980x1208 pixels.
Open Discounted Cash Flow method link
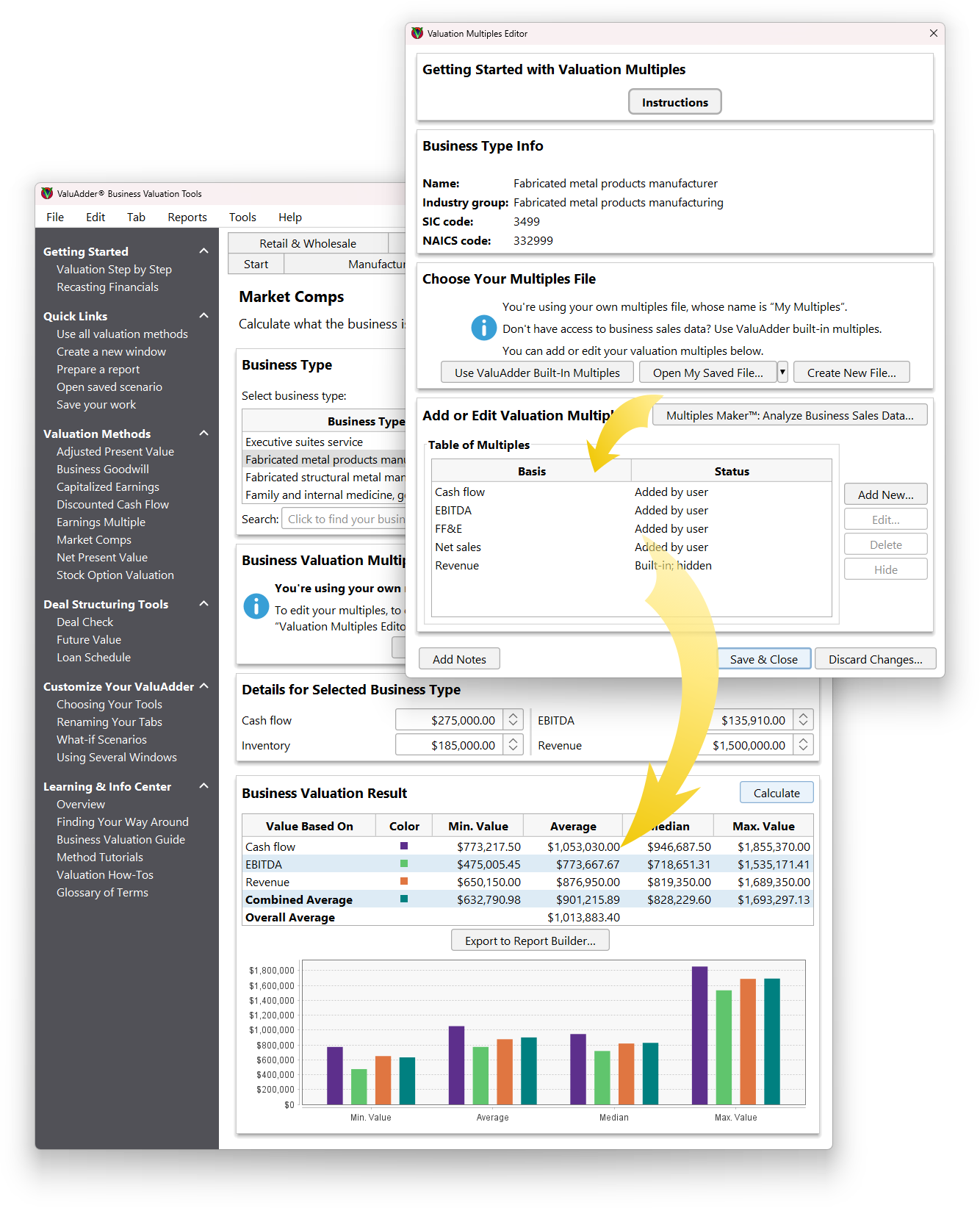coord(112,504)
